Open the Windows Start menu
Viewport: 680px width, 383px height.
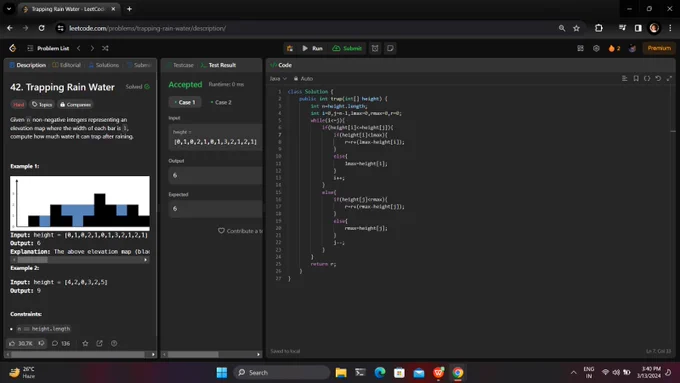tap(222, 373)
